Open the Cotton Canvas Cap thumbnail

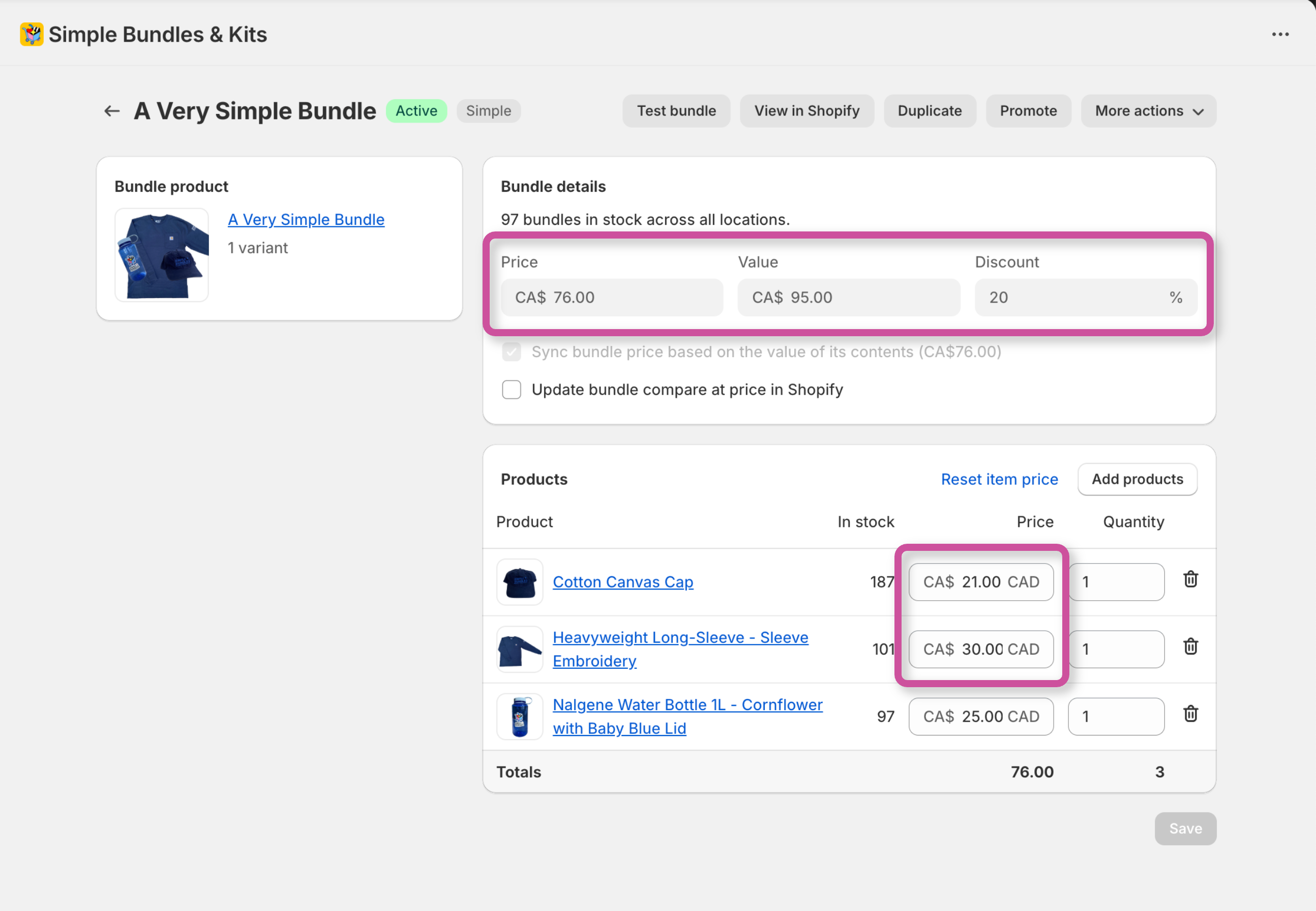click(519, 582)
